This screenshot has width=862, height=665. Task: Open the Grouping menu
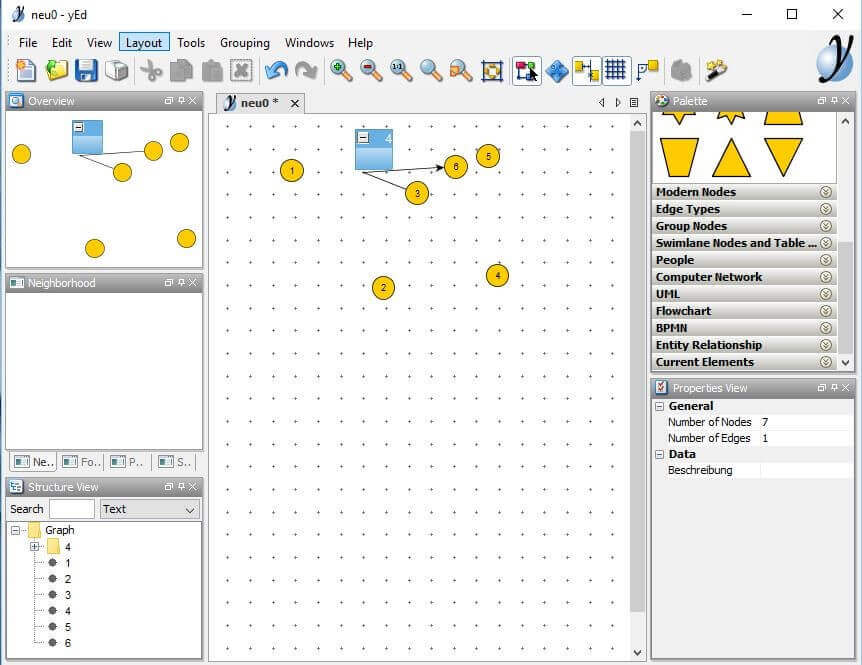coord(245,43)
